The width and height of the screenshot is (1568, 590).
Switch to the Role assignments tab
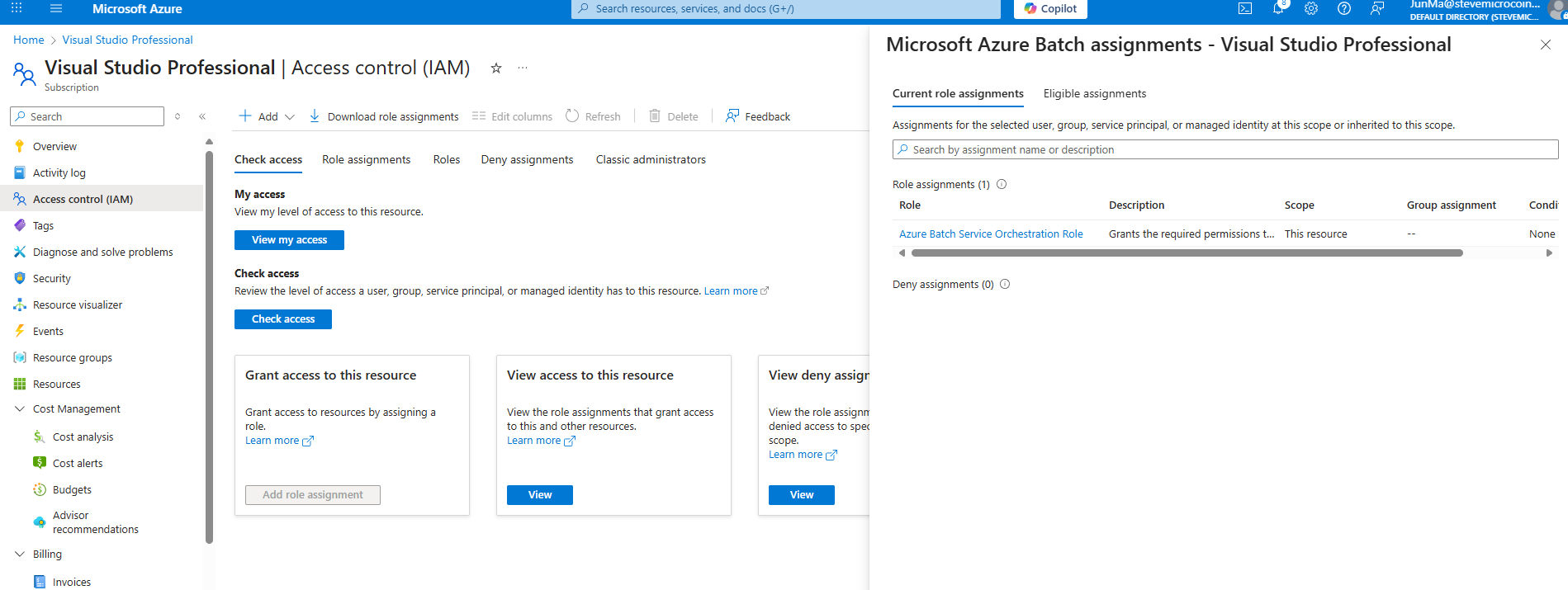(366, 159)
